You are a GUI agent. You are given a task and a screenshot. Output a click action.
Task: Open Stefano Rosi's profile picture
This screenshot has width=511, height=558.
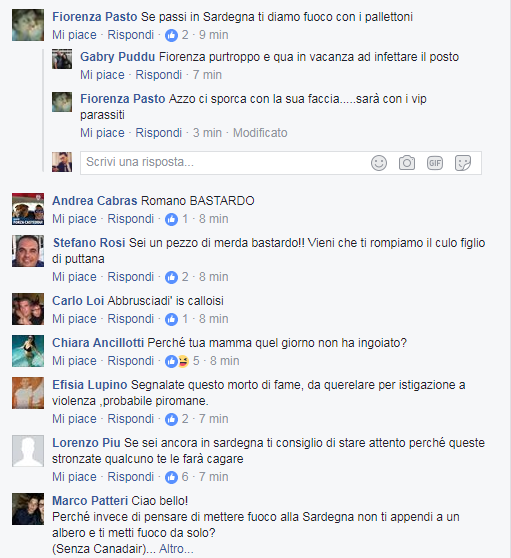(x=28, y=251)
